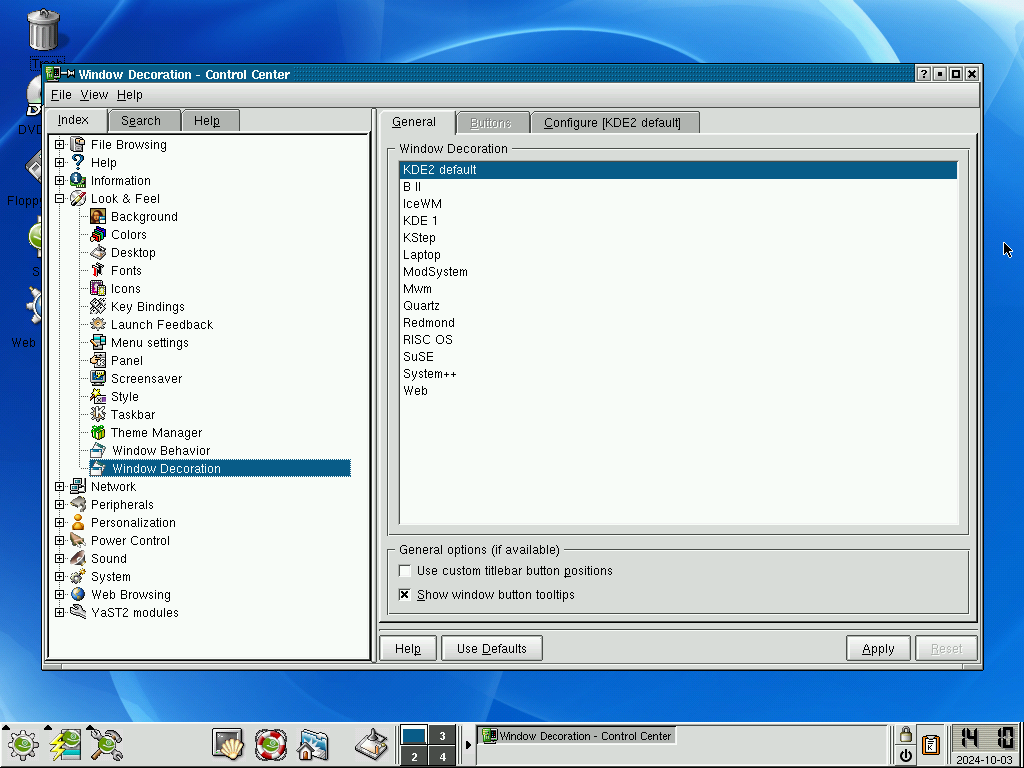Enable custom titlebar button positions
1024x768 pixels.
coord(405,571)
